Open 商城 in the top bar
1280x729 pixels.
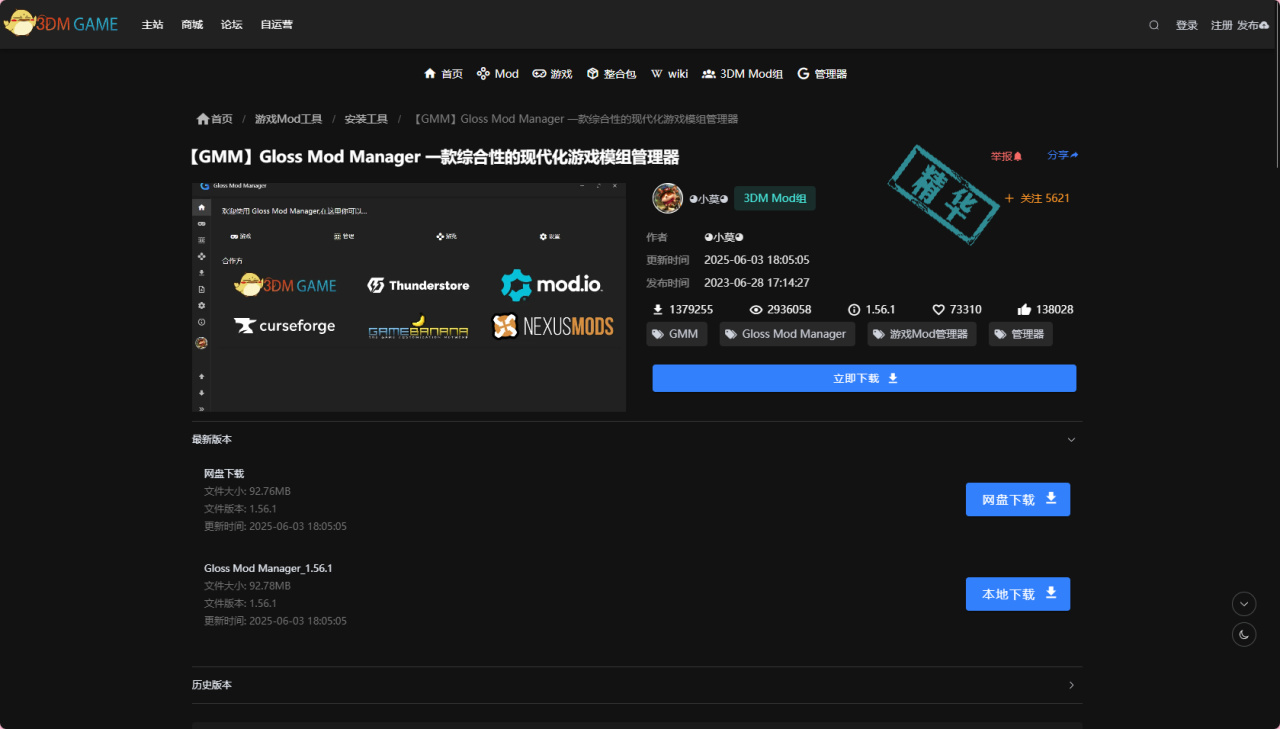(192, 25)
